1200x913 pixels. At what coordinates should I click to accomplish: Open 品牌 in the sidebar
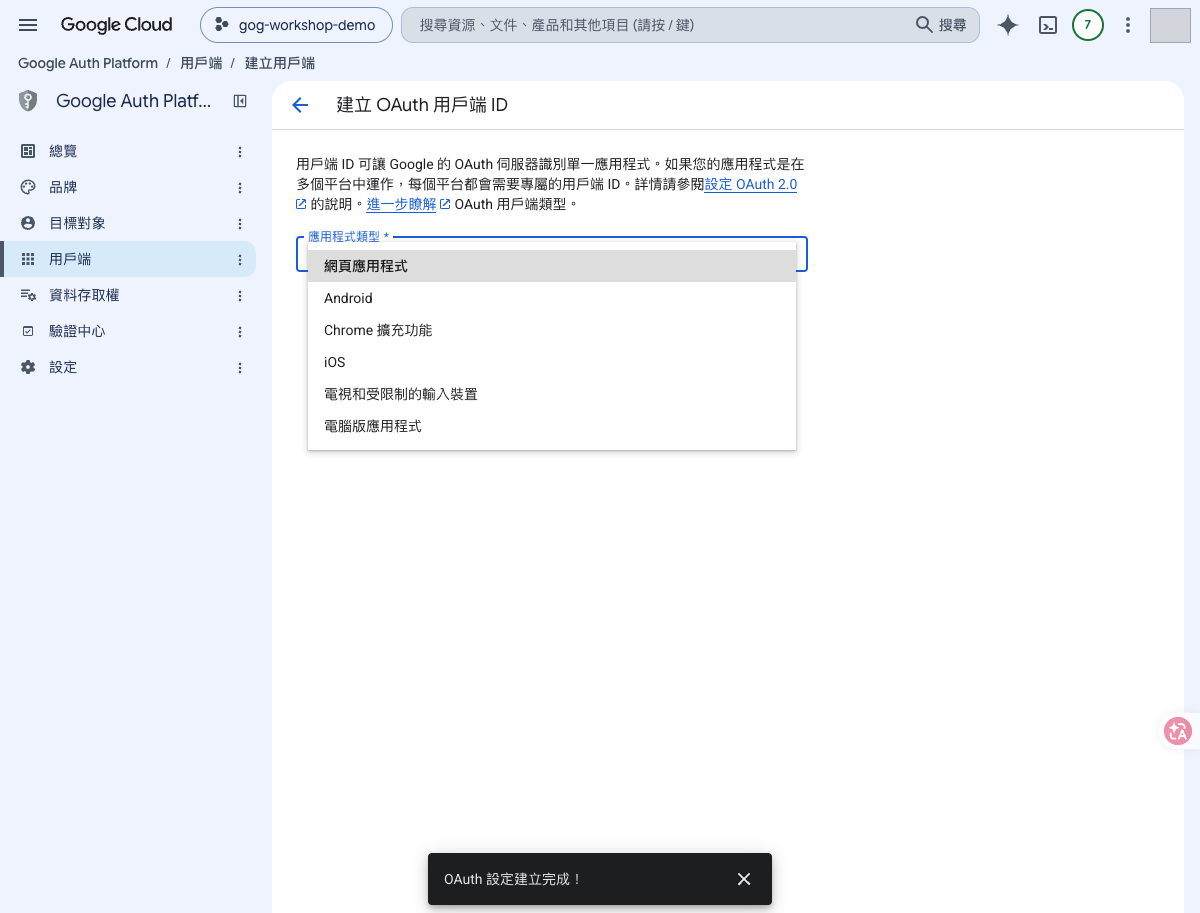pos(128,187)
